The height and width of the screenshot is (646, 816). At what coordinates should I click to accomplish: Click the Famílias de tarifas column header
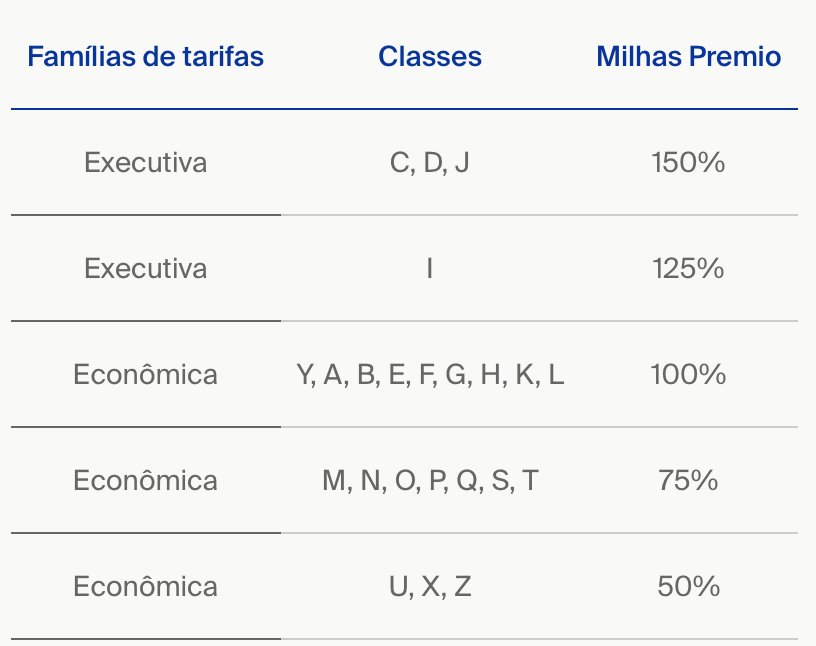[146, 56]
